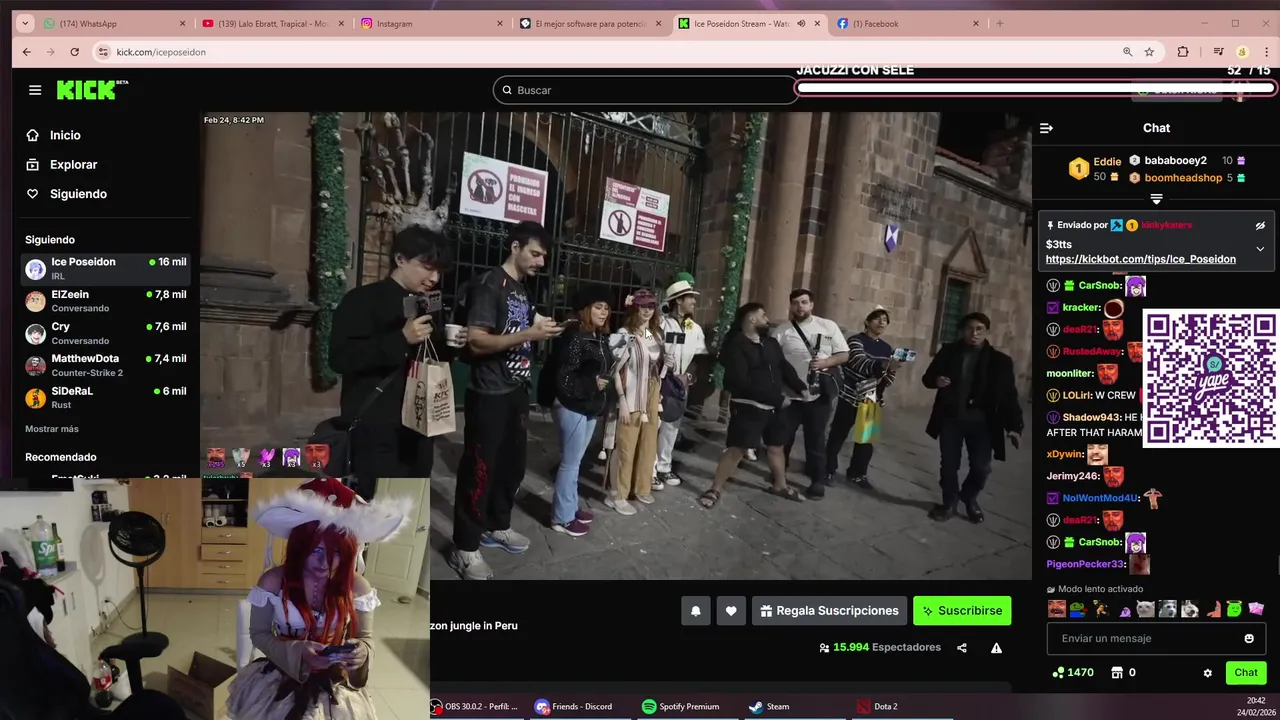Open the emoji picker in chat
Image resolution: width=1280 pixels, height=720 pixels.
tap(1248, 638)
